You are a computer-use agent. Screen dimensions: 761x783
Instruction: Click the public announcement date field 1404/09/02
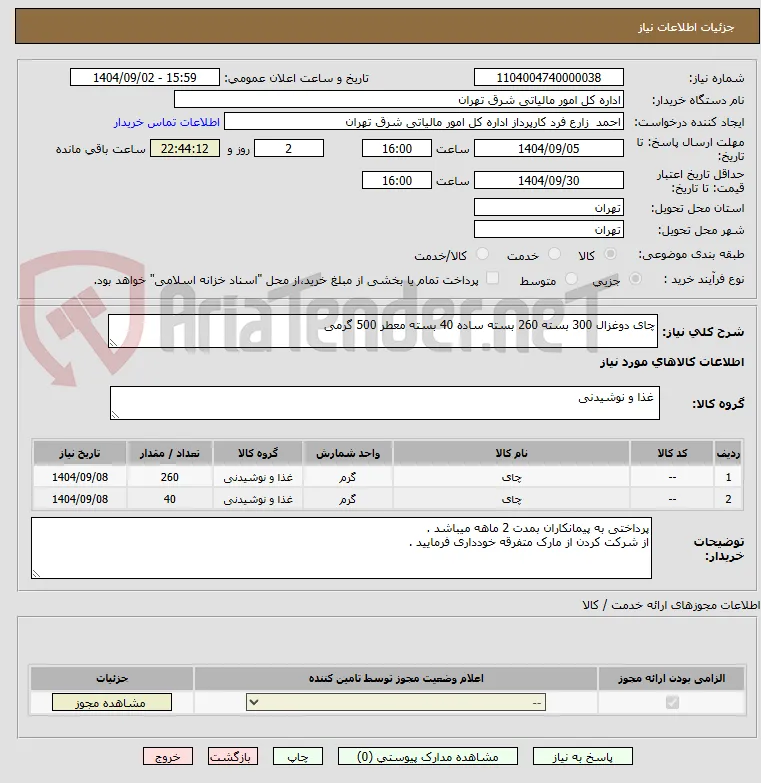(145, 77)
